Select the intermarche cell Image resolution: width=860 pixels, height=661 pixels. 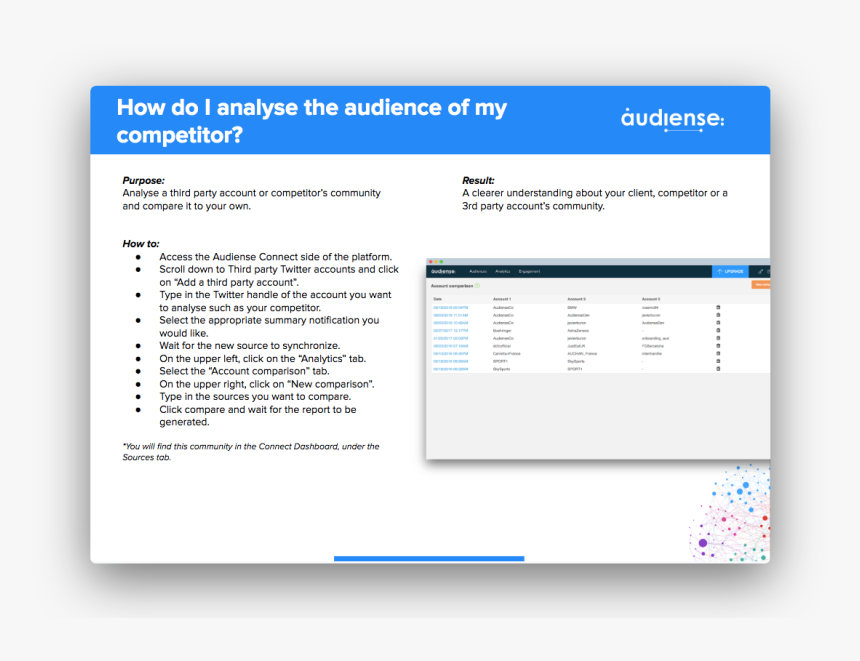point(652,354)
